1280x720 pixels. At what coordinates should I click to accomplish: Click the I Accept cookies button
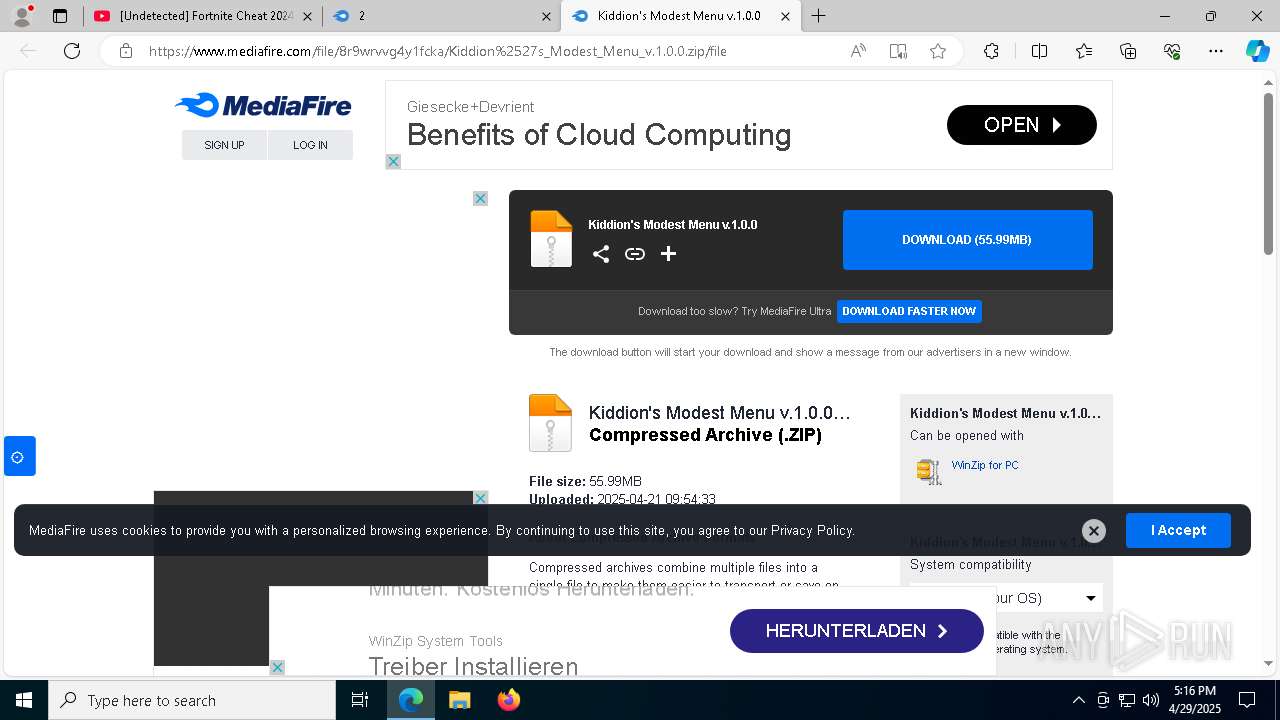(1178, 530)
